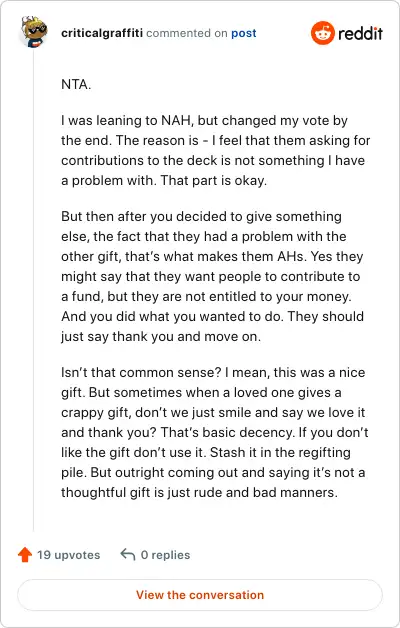Click the line 'just say thank you and move on.'
Image resolution: width=400 pixels, height=628 pixels.
(x=161, y=336)
